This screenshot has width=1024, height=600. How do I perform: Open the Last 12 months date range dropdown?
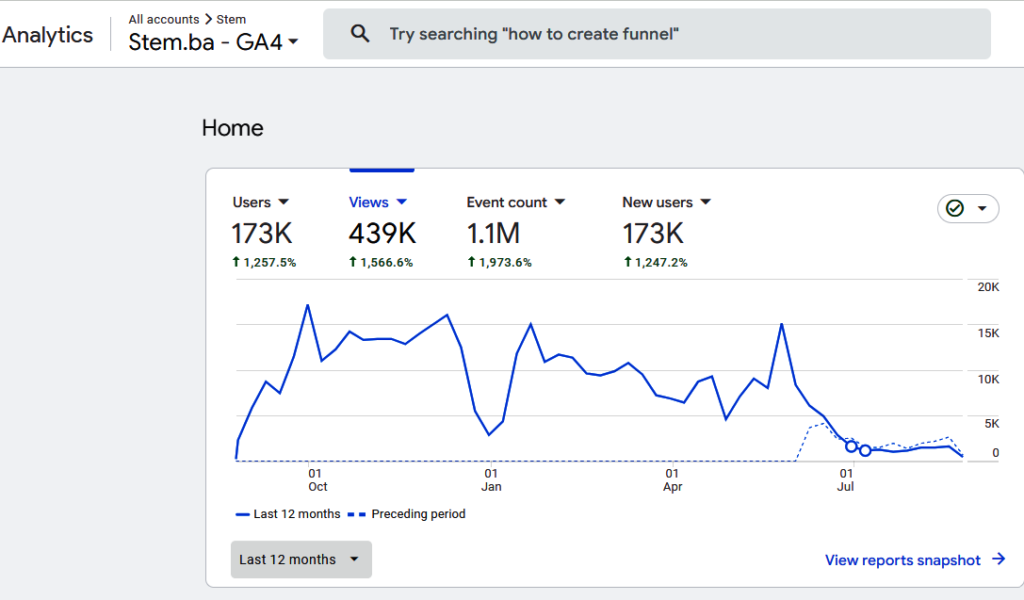300,560
